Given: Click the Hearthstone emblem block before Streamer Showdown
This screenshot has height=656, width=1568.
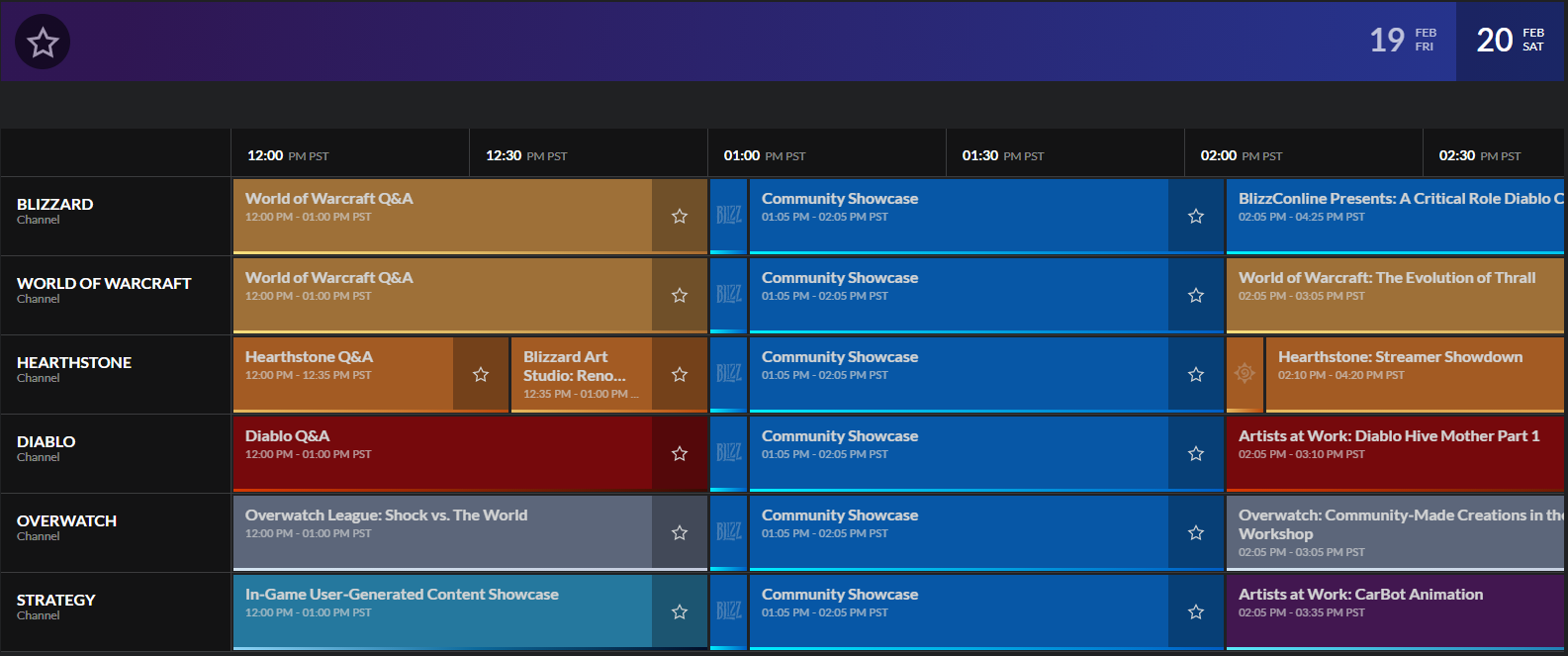Looking at the screenshot, I should click(1245, 374).
